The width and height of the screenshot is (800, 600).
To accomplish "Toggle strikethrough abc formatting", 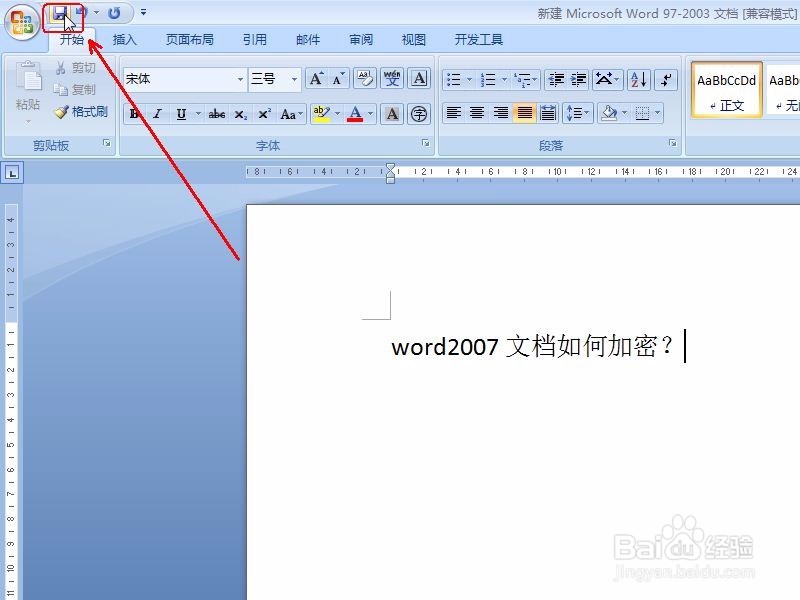I will tap(217, 114).
